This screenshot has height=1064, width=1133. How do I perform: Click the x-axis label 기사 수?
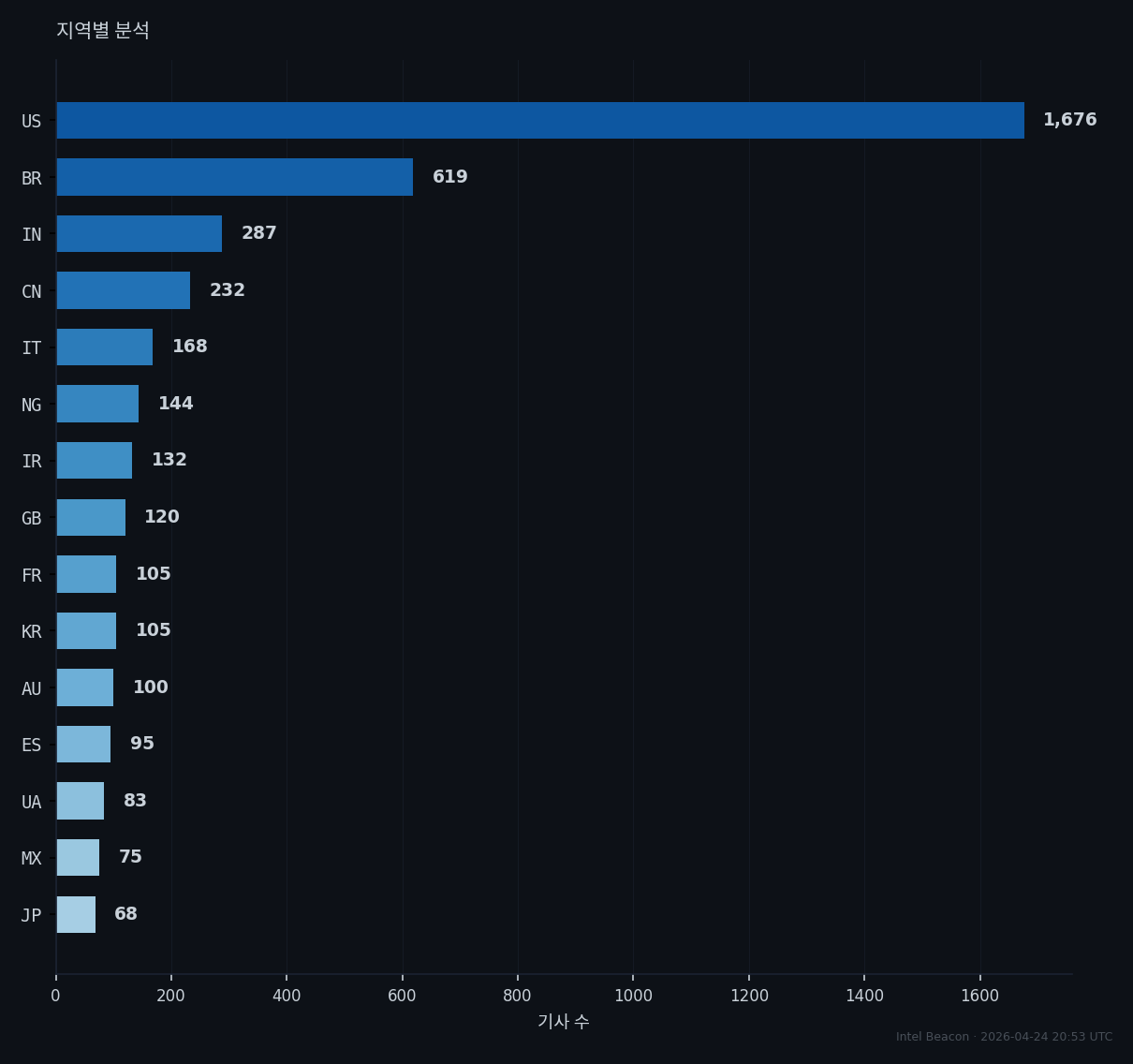click(x=564, y=1022)
